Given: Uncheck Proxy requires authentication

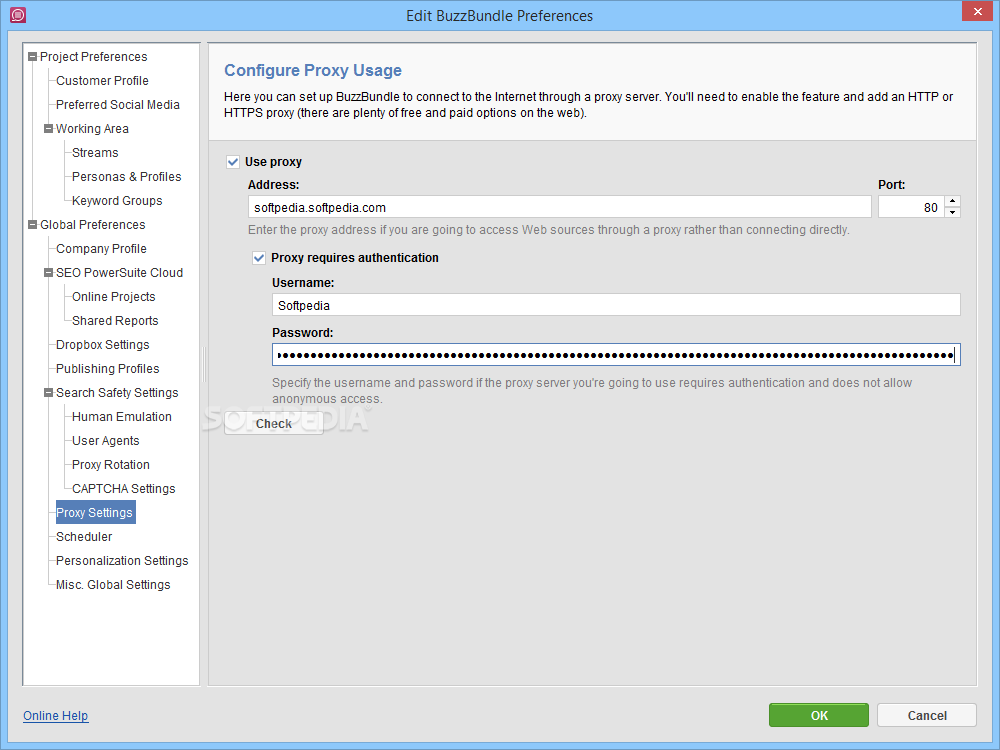Looking at the screenshot, I should (259, 258).
